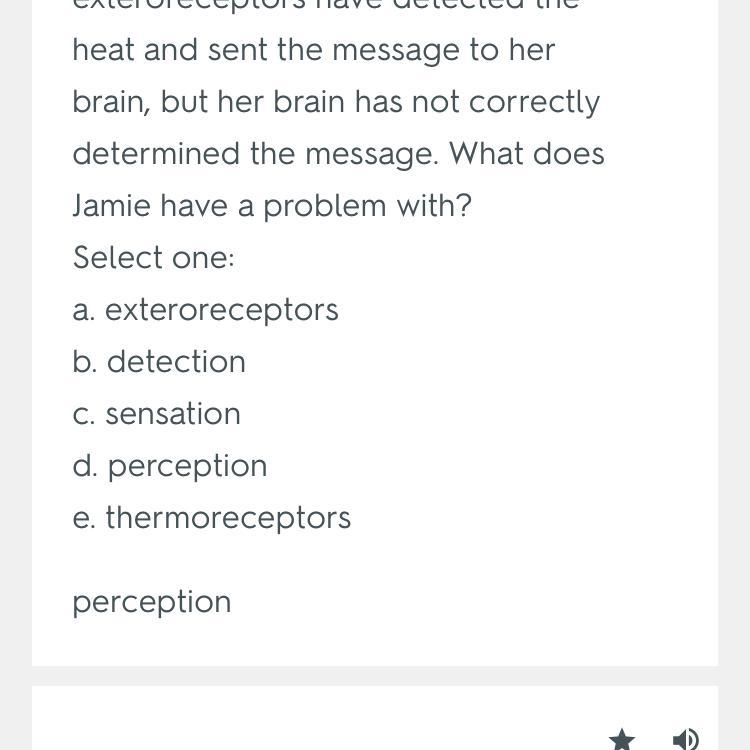Click the line 'determined the message. What does'
Screen dimensions: 750x750
(x=339, y=154)
